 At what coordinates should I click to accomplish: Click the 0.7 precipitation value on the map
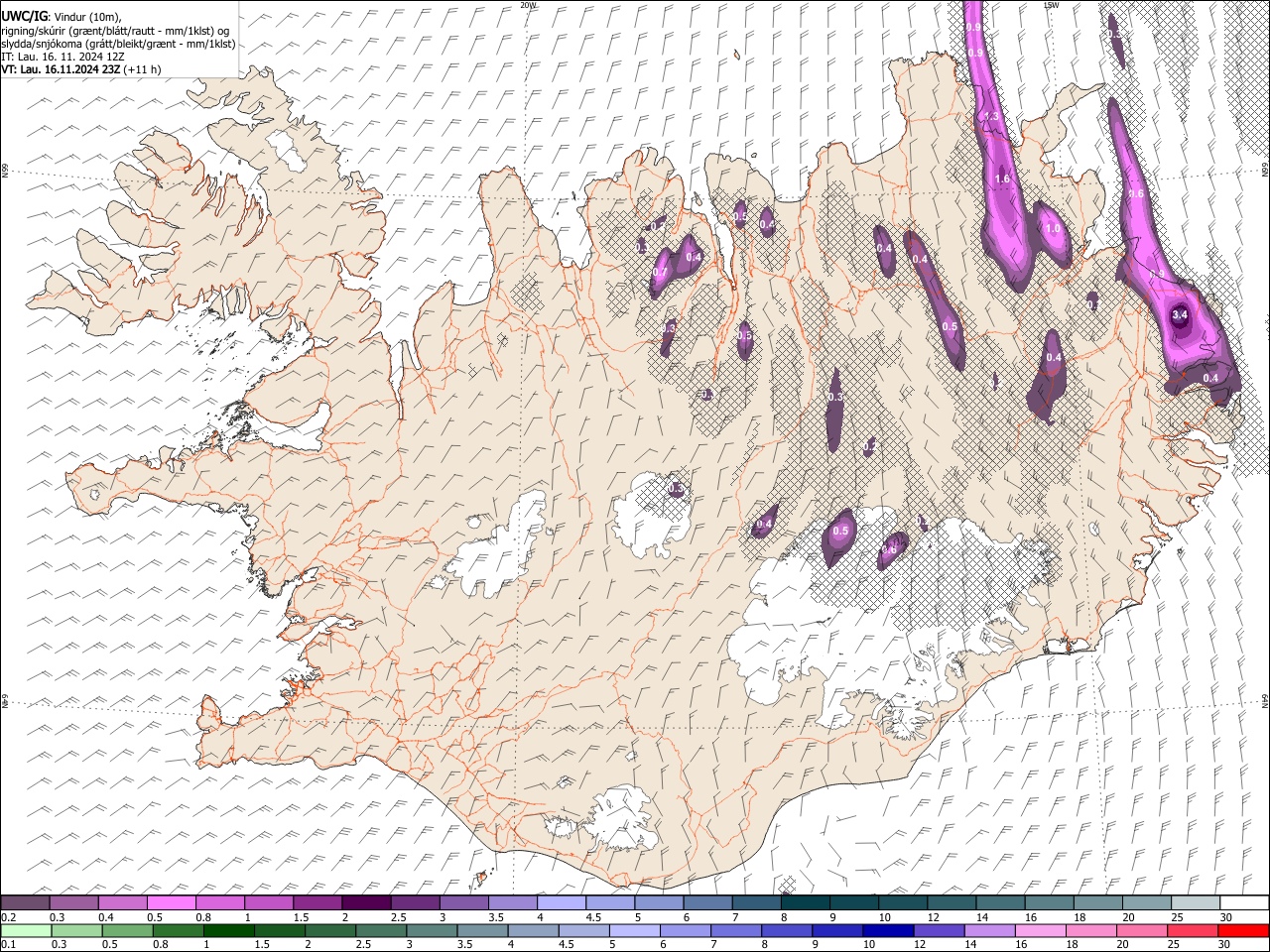[660, 272]
